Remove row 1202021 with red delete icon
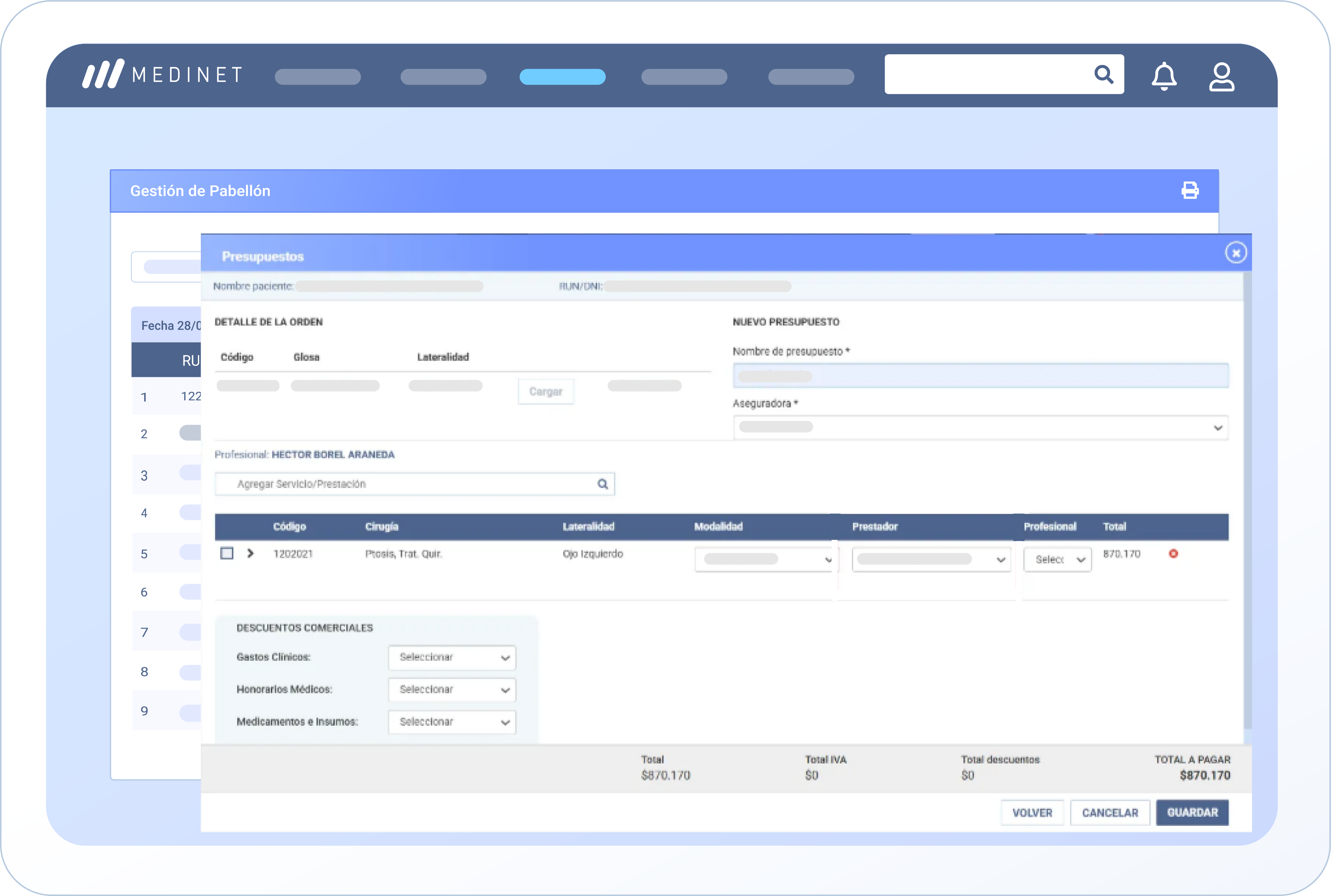The height and width of the screenshot is (896, 1331). point(1173,553)
